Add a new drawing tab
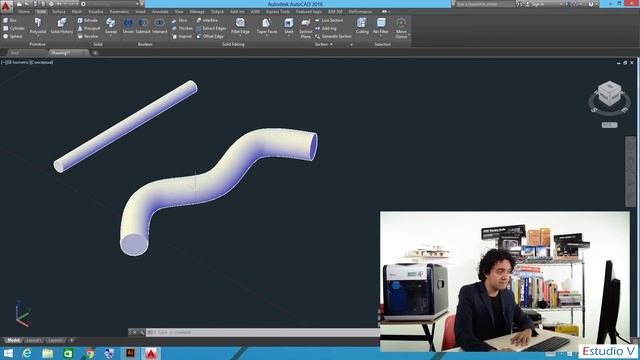Viewport: 640px width, 360px height. (x=95, y=53)
